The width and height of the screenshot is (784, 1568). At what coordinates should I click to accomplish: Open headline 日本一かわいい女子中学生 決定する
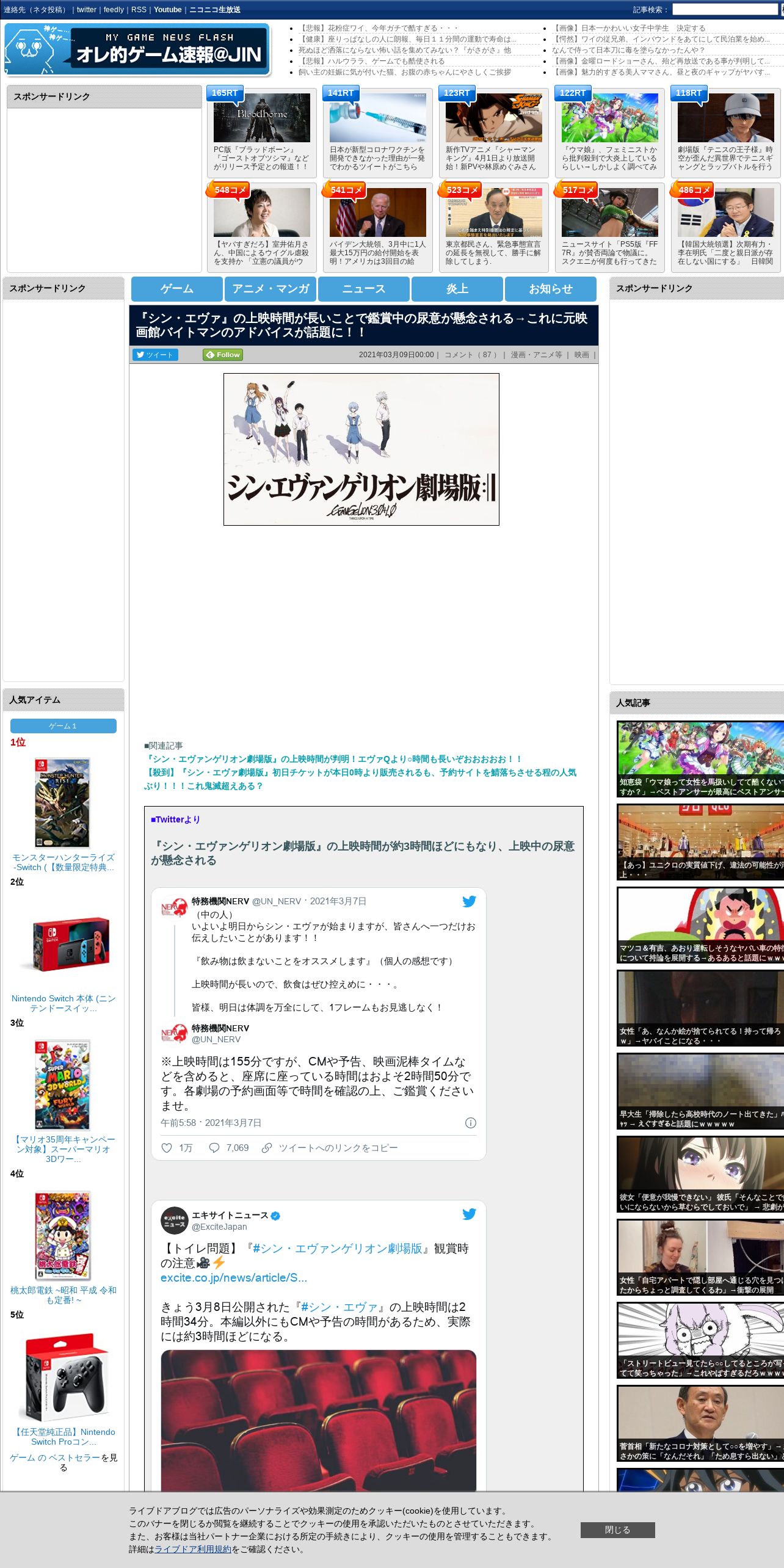click(x=628, y=28)
